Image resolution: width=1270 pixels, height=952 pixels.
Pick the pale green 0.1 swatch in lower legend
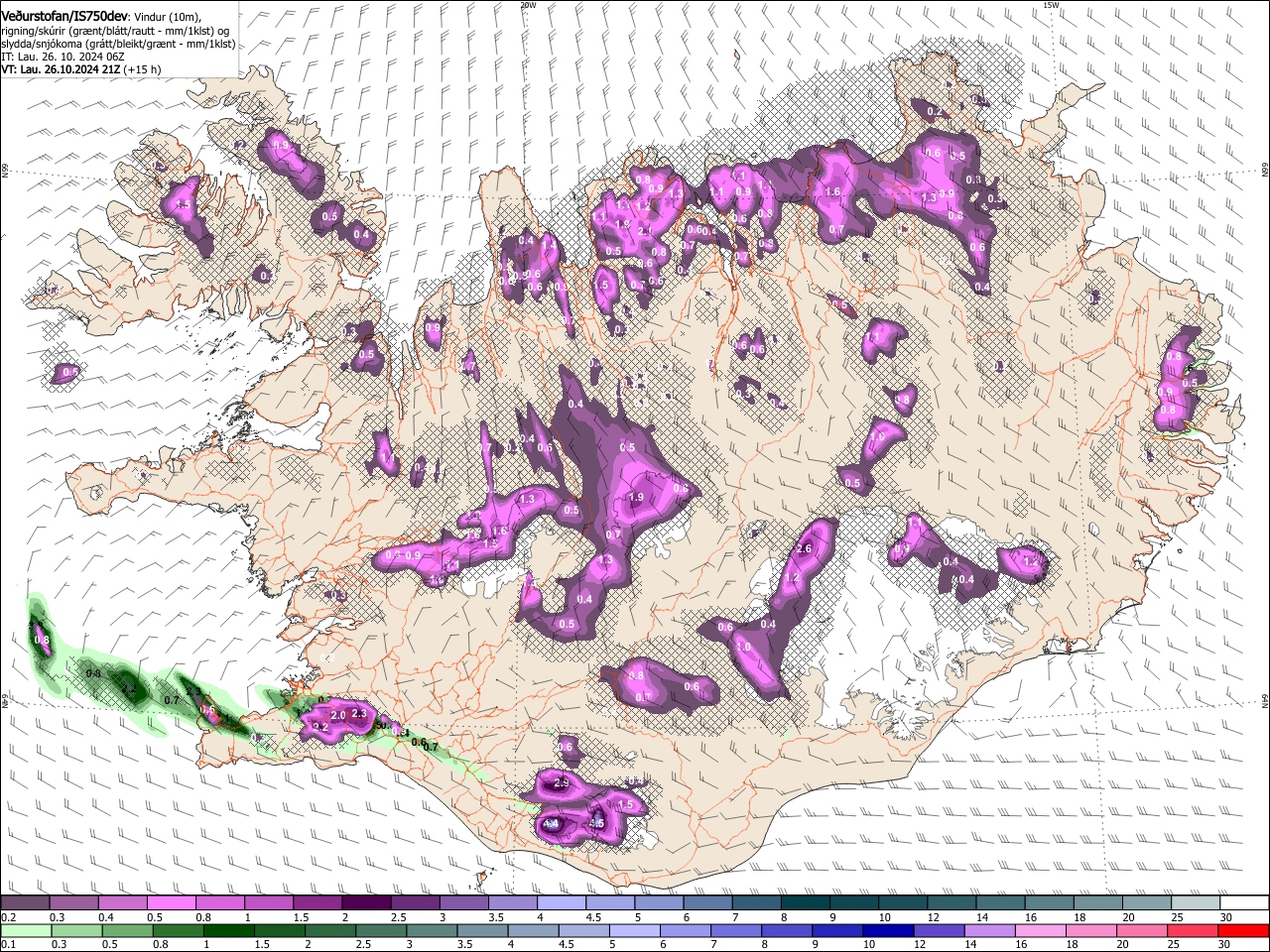[x=26, y=930]
